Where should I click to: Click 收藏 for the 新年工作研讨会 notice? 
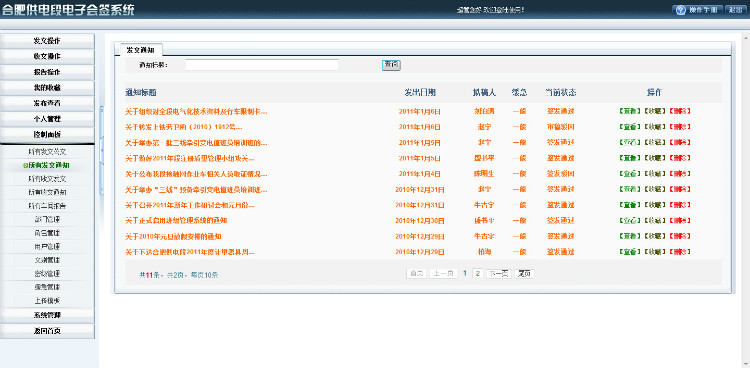(x=654, y=205)
